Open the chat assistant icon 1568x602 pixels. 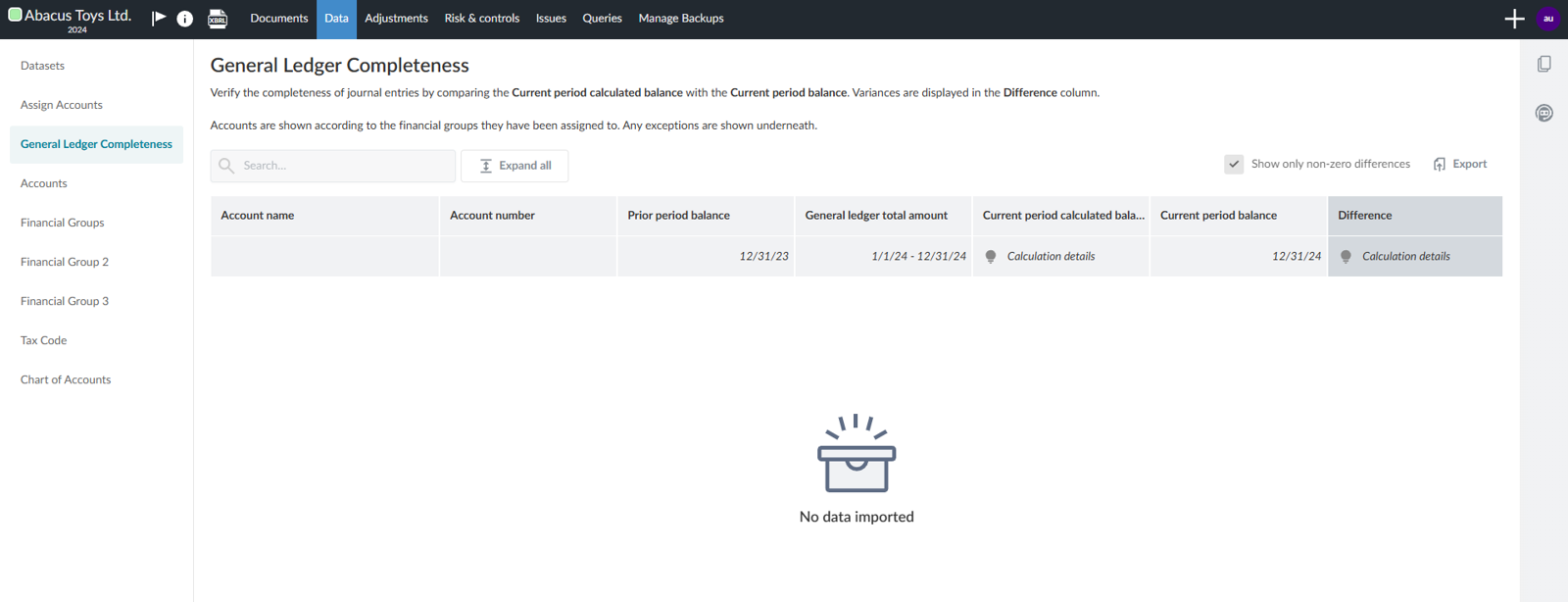tap(1543, 113)
